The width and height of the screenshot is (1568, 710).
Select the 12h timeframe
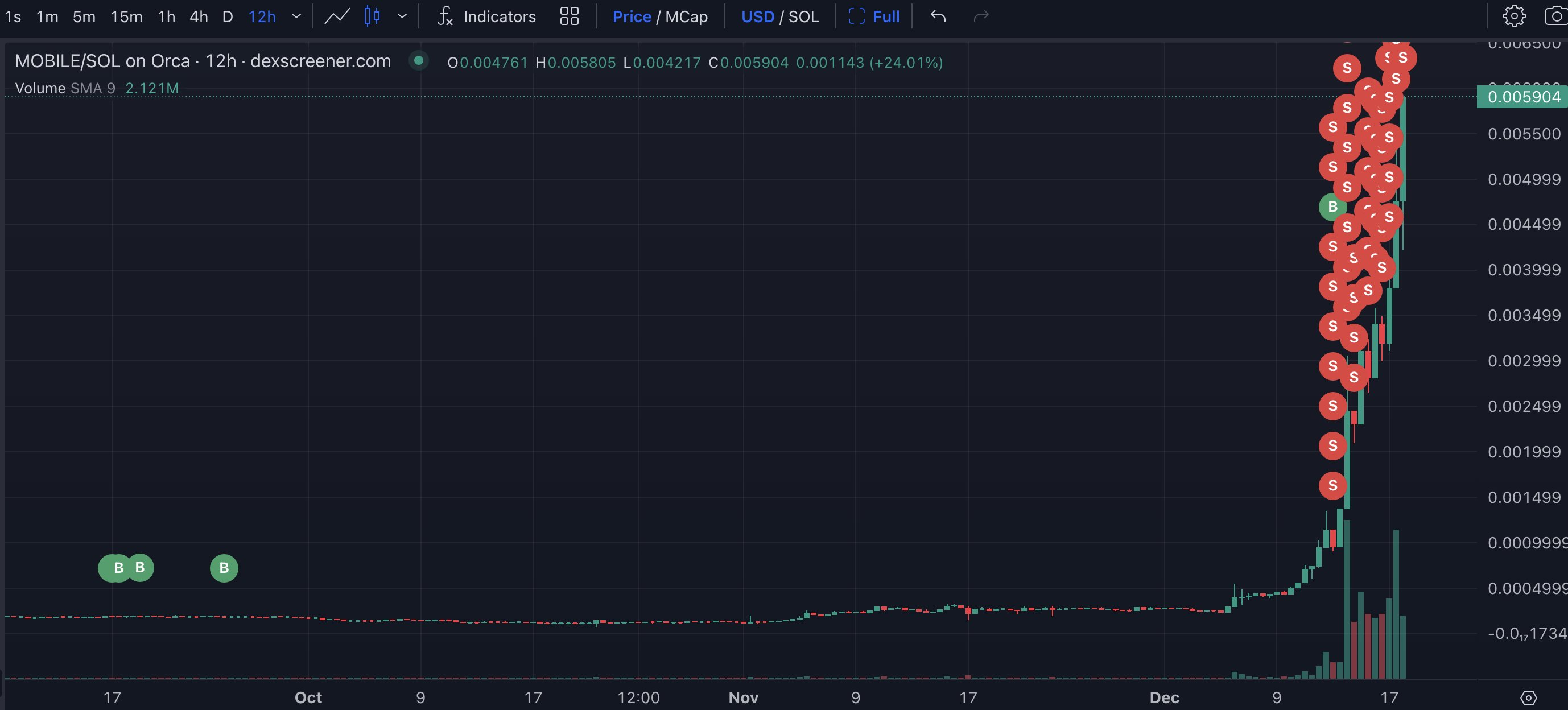pos(262,16)
